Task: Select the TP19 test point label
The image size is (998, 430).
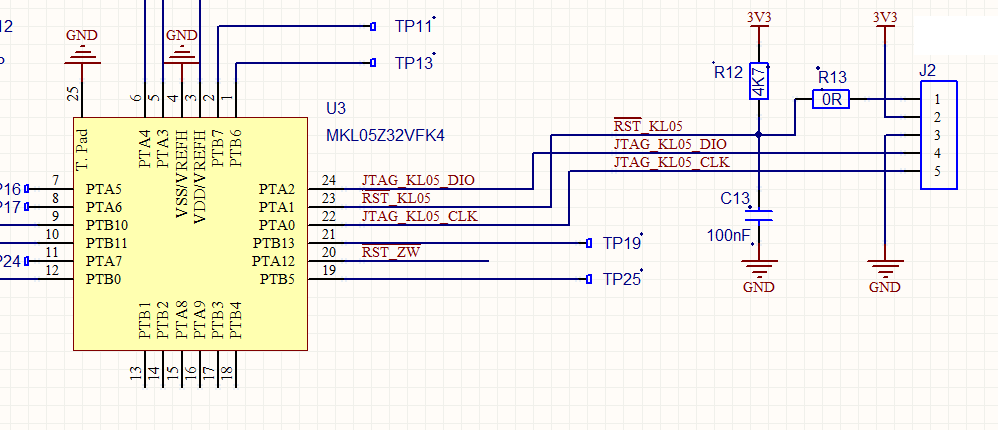Action: tap(622, 244)
